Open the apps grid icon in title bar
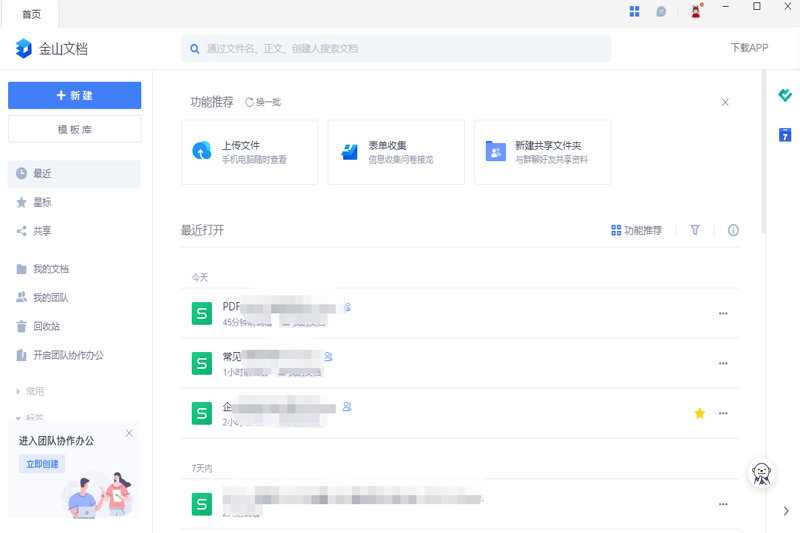Image resolution: width=800 pixels, height=533 pixels. point(634,11)
